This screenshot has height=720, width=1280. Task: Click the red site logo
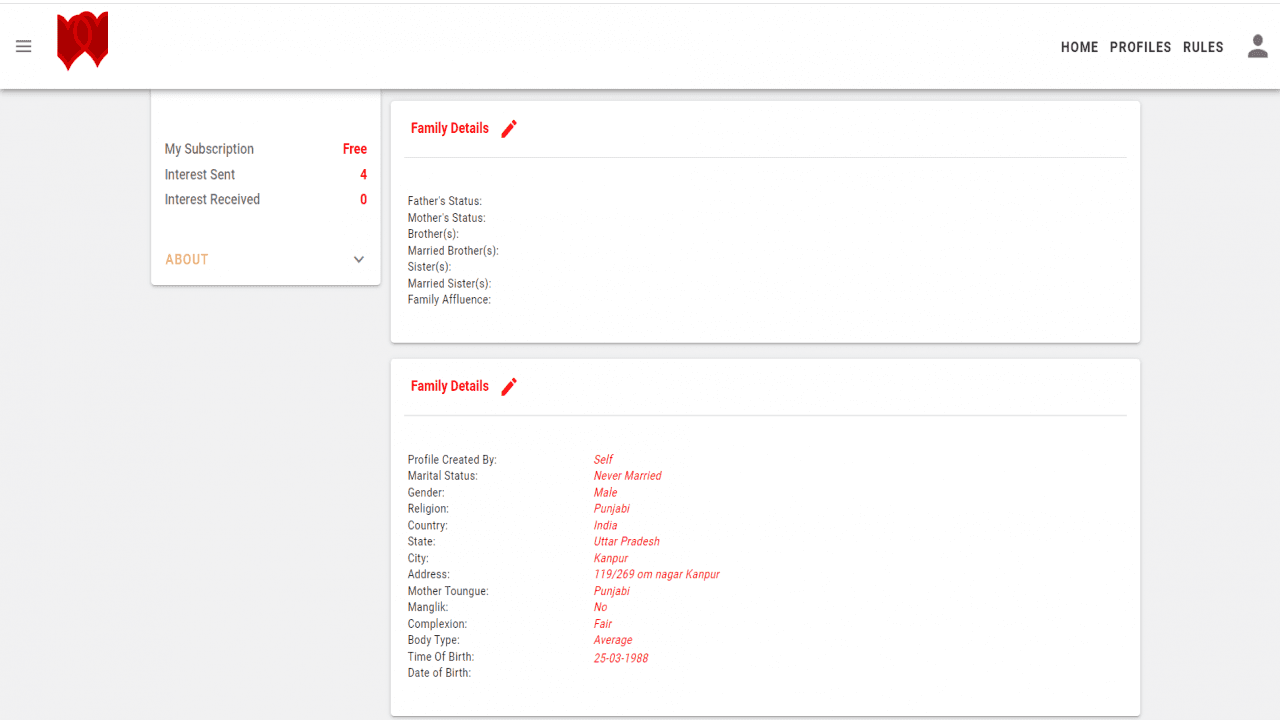(82, 41)
